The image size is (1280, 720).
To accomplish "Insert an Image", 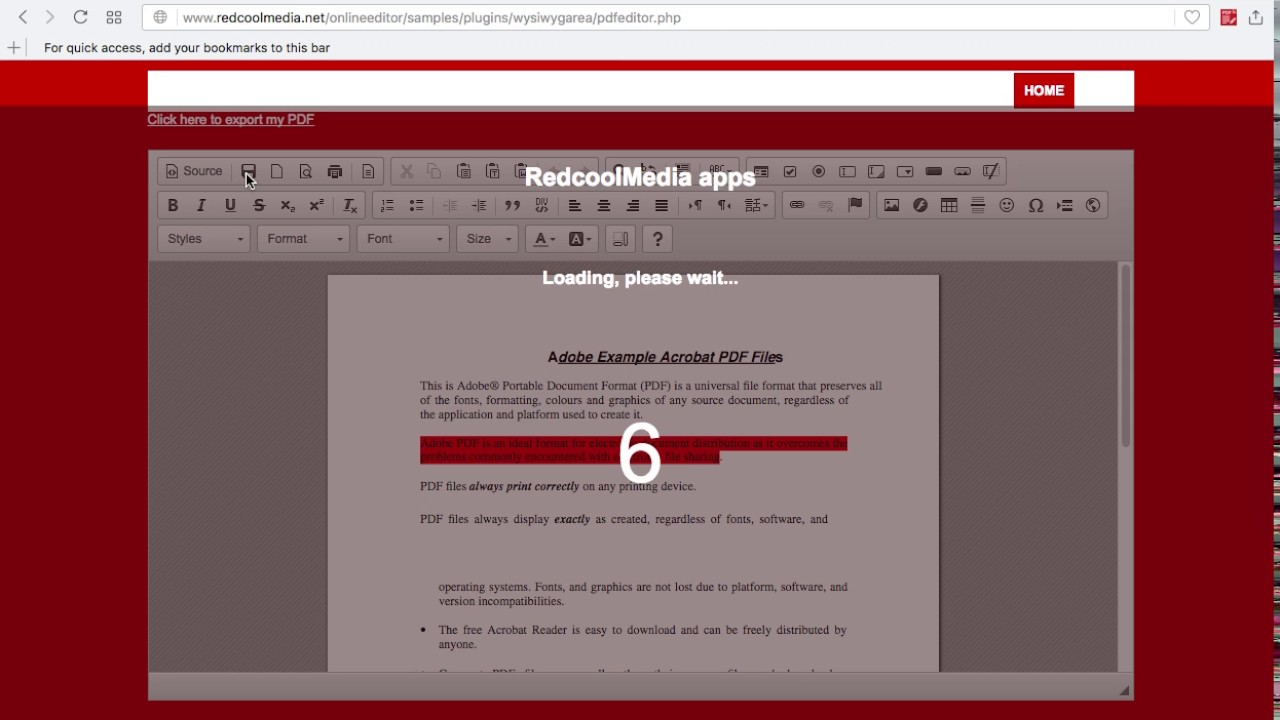I will point(891,205).
